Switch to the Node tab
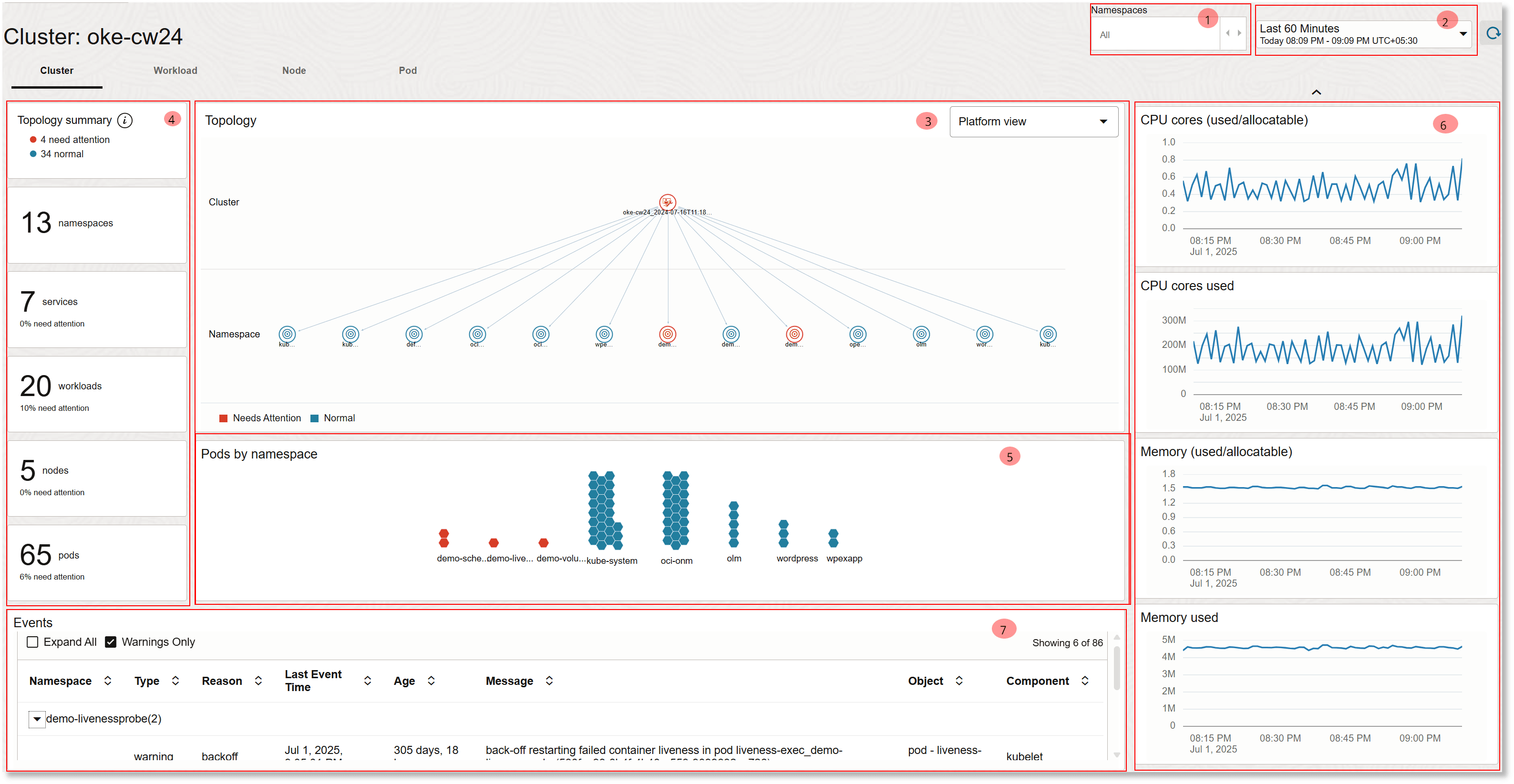This screenshot has width=1514, height=784. tap(294, 71)
